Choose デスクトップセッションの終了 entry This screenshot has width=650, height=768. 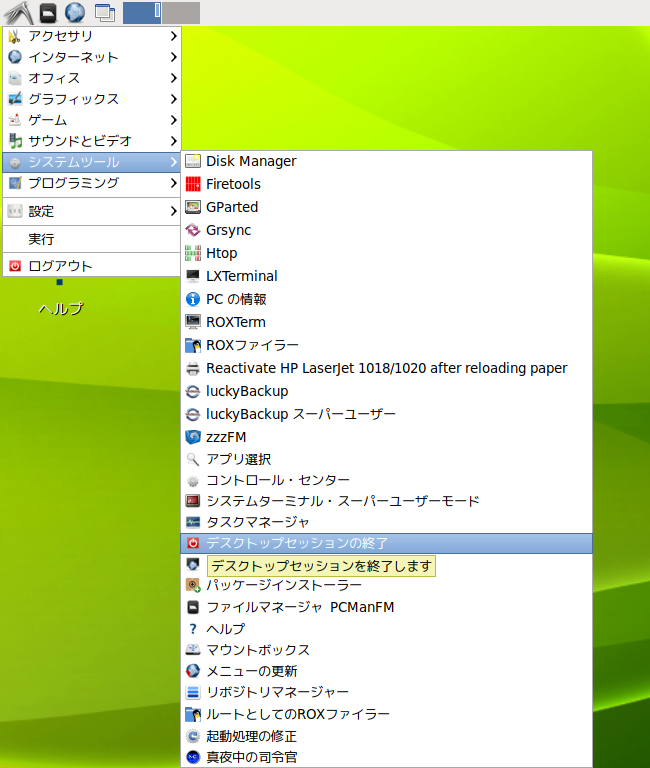coord(386,543)
